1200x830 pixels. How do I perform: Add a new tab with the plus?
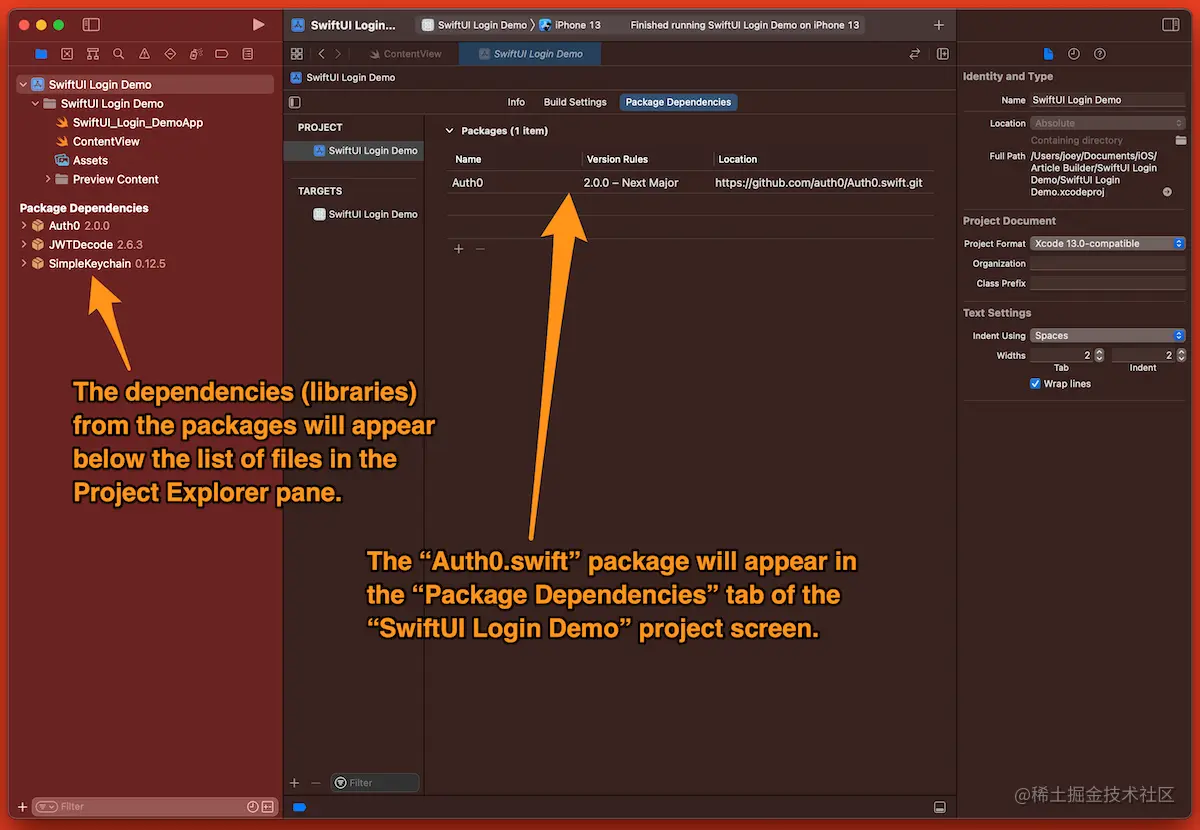tap(938, 25)
